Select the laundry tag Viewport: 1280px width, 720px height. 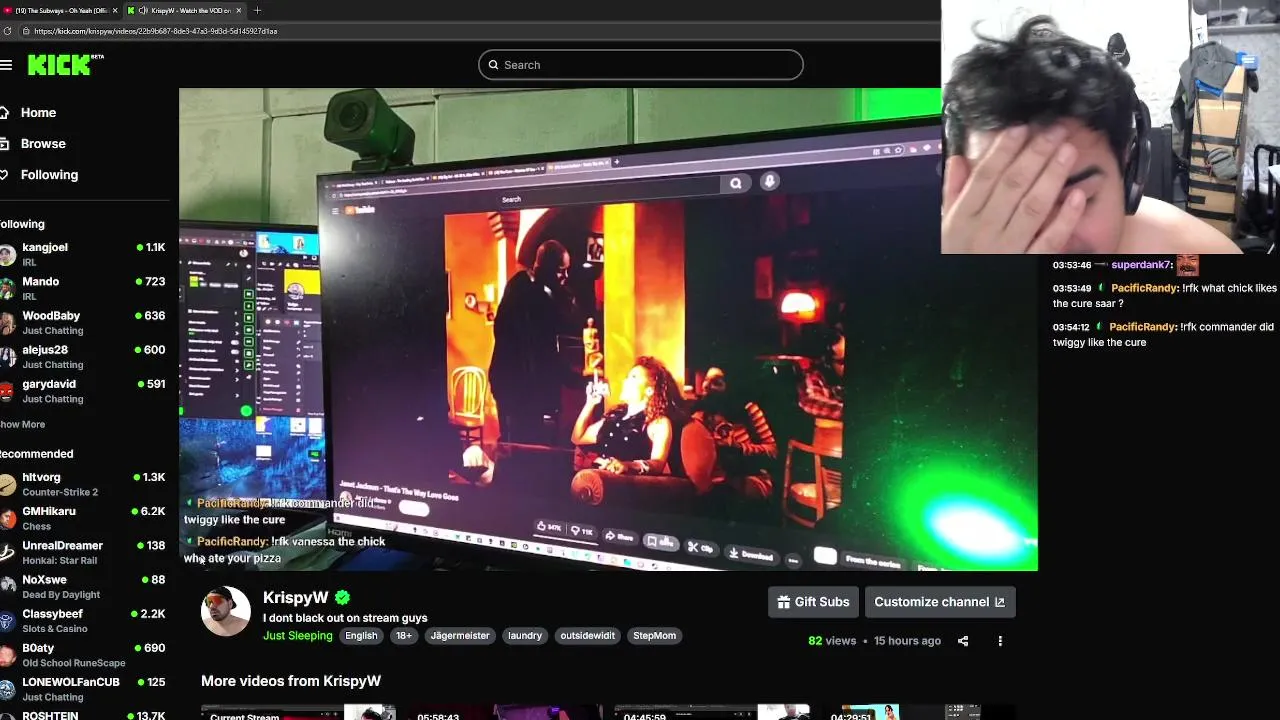(x=524, y=636)
